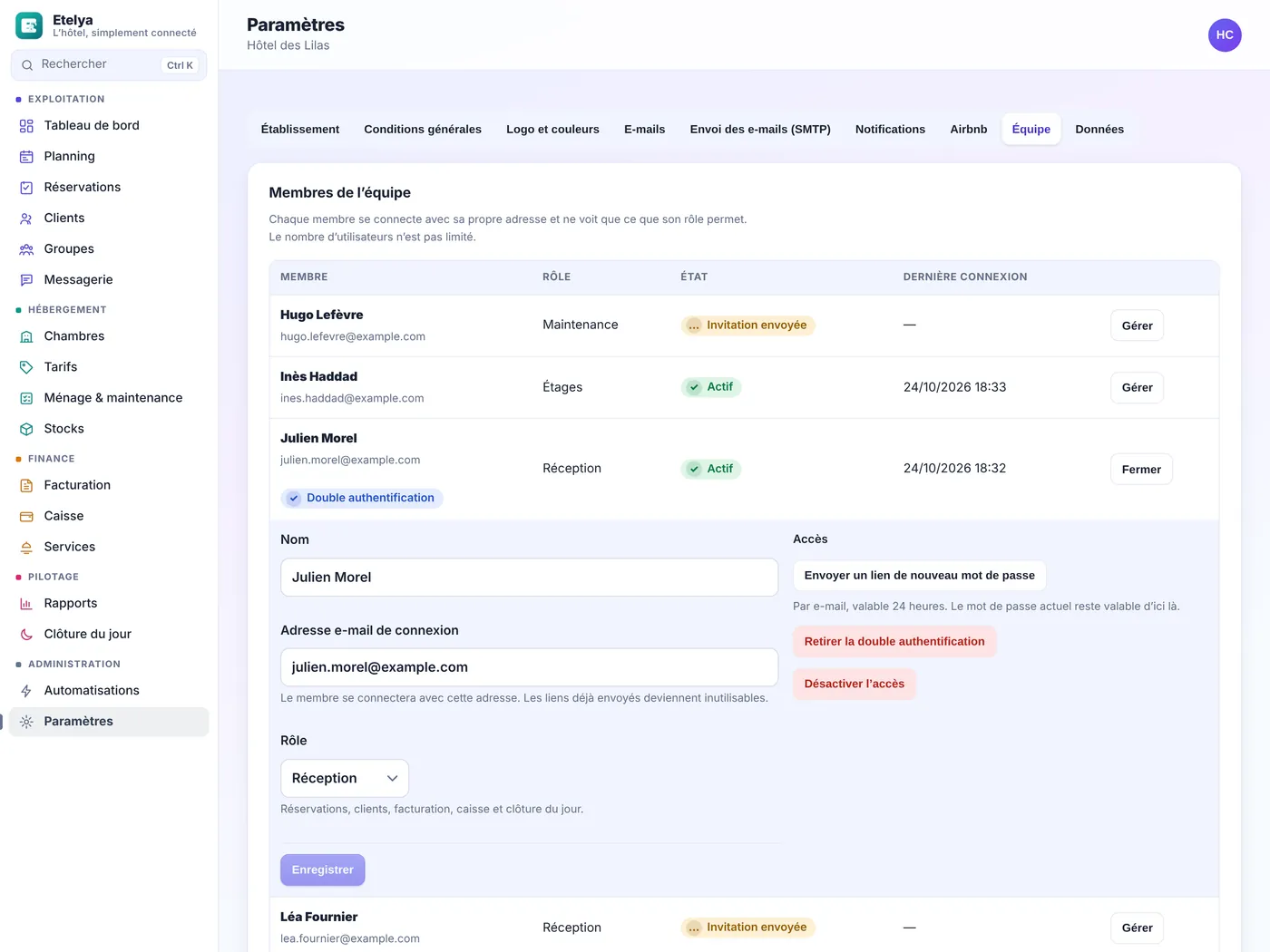Select the Logo et couleurs tab
Screen dimensions: 1270x952
(552, 130)
